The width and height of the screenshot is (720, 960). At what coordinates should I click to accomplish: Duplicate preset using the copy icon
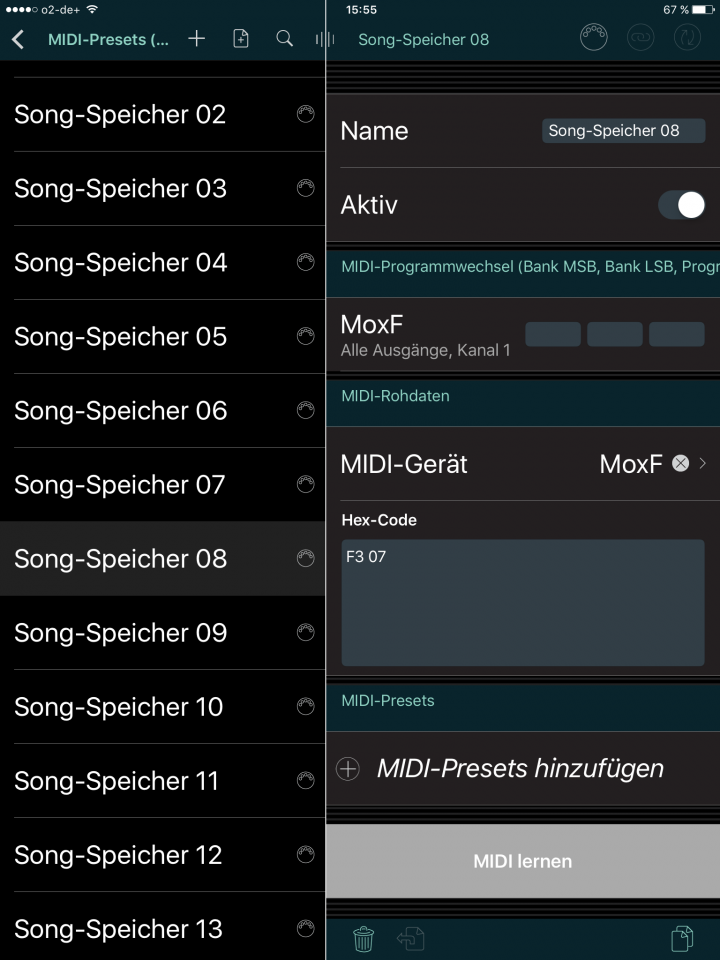(682, 938)
